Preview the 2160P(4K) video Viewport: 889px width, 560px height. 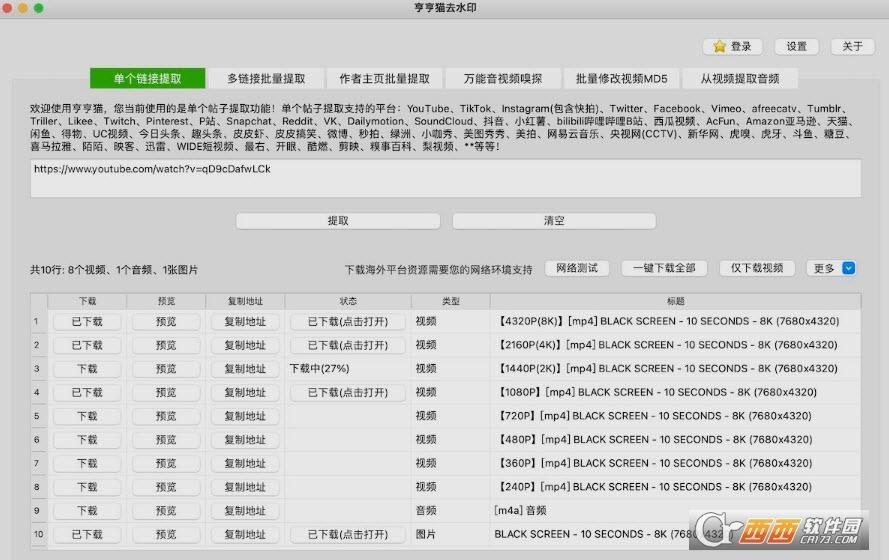[166, 345]
